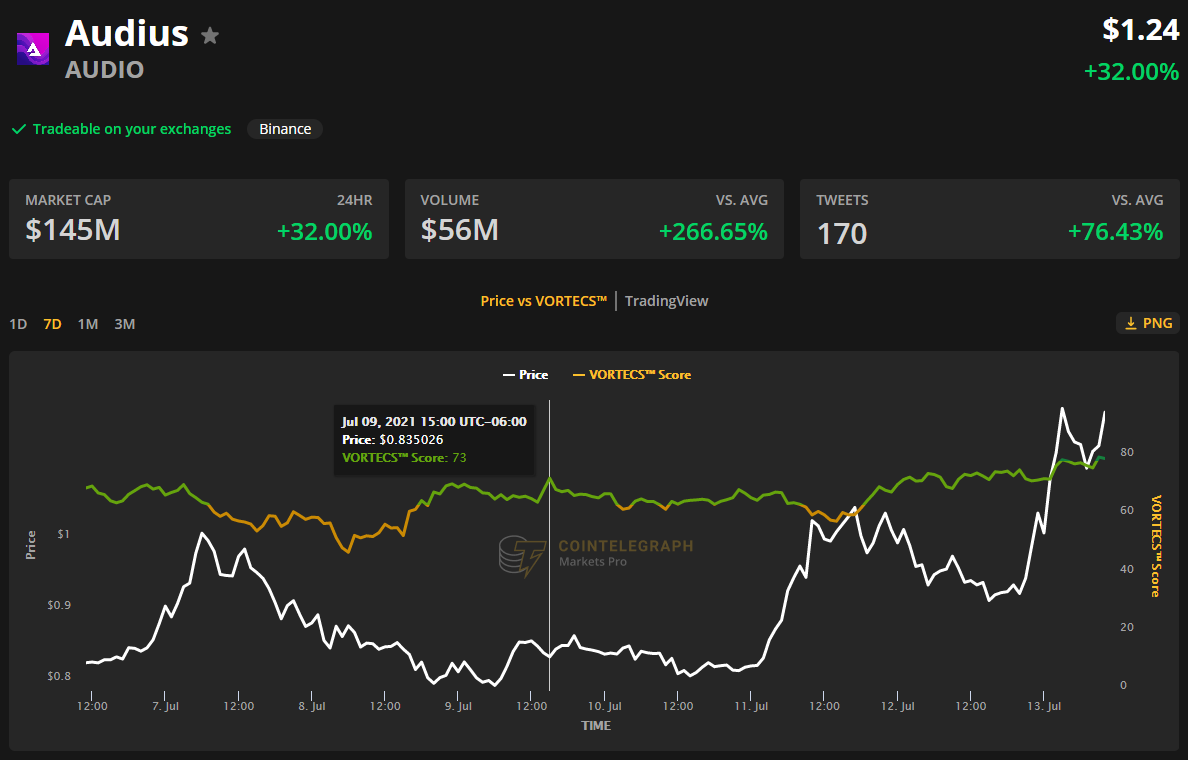
Task: Click the 13. Jul time axis label
Action: 1044,706
